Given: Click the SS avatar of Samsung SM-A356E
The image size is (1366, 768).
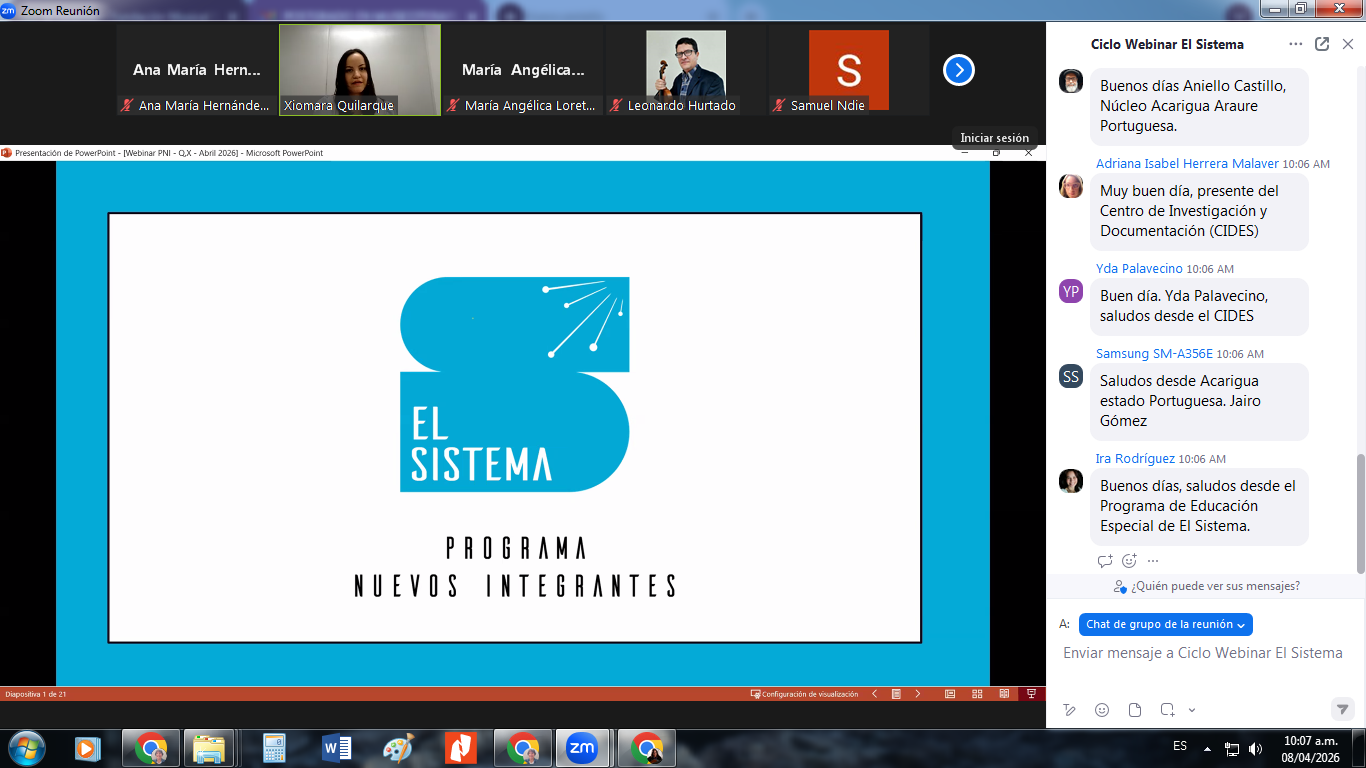Looking at the screenshot, I should click(x=1071, y=376).
